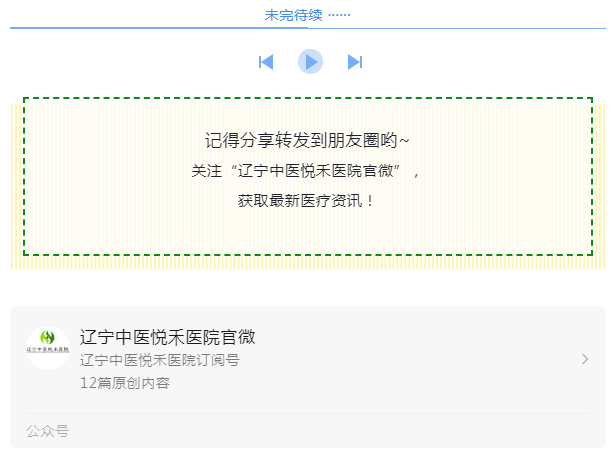Skip to the next item
This screenshot has height=455, width=615.
(x=354, y=62)
